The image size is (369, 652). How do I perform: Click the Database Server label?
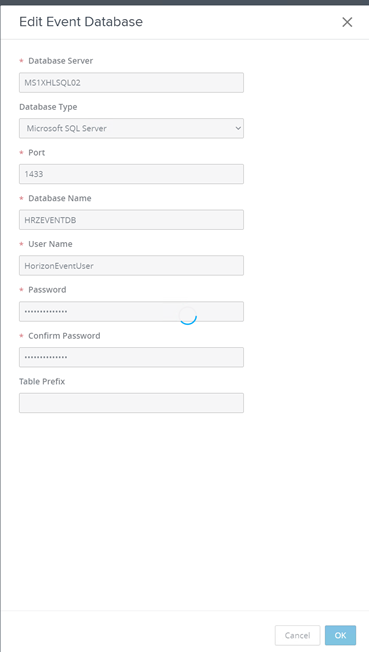pos(61,61)
